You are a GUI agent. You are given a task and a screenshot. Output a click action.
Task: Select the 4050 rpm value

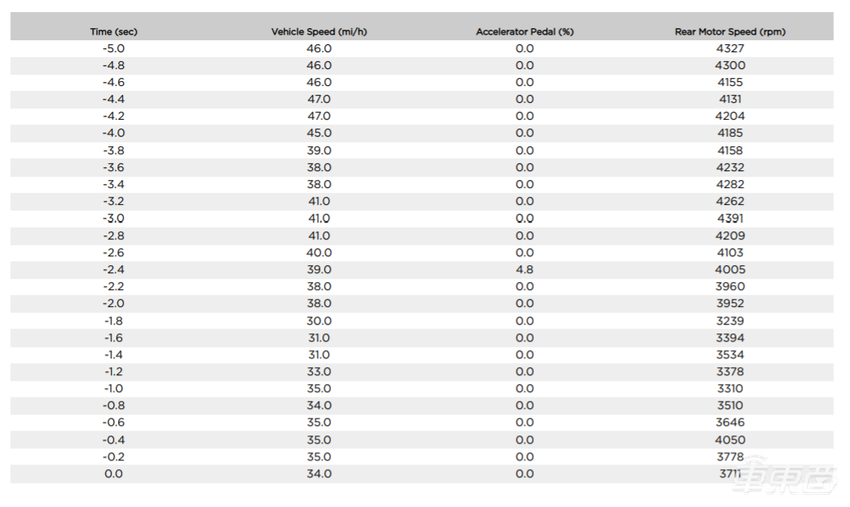730,440
